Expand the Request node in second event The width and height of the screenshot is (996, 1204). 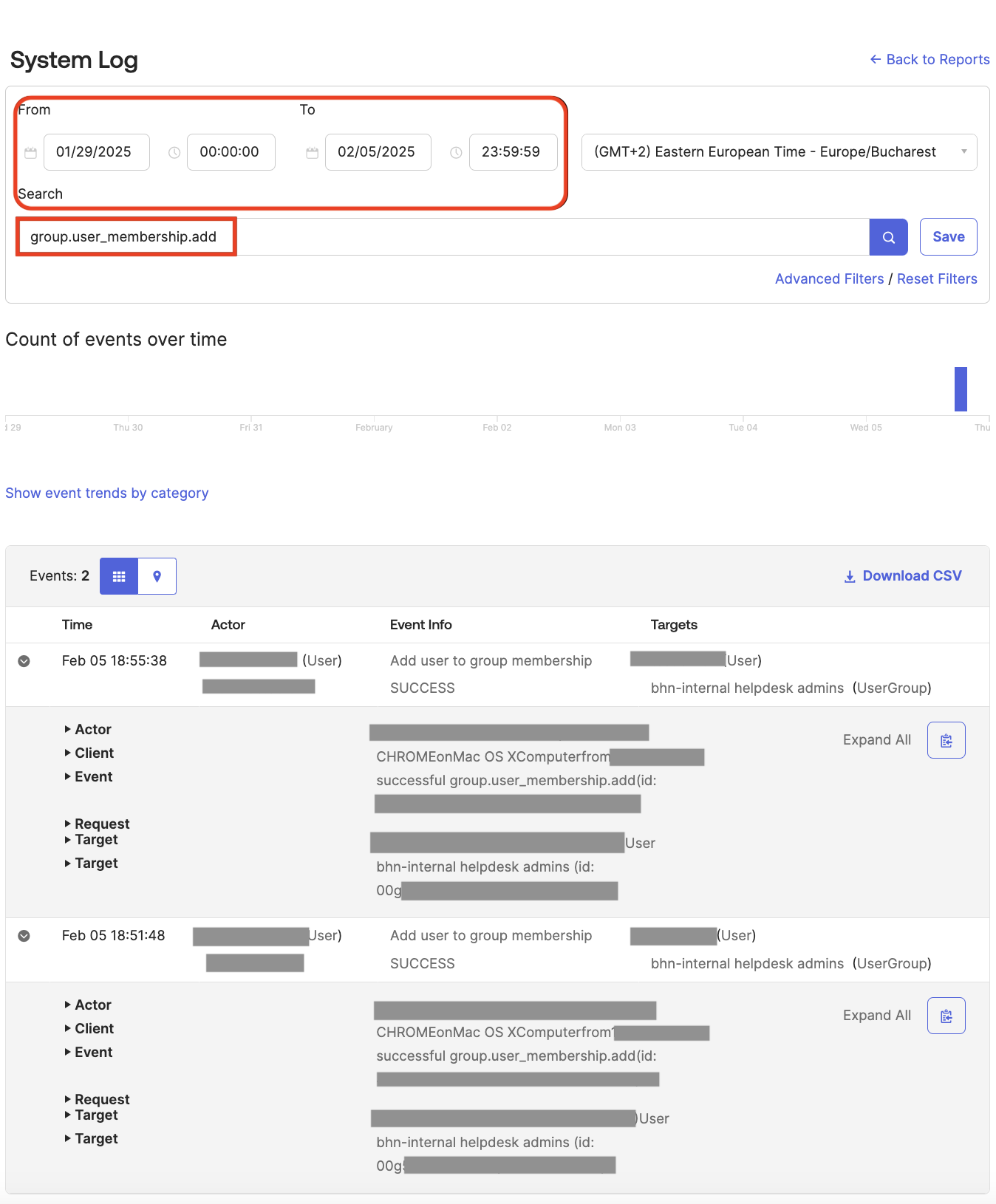pos(101,1100)
